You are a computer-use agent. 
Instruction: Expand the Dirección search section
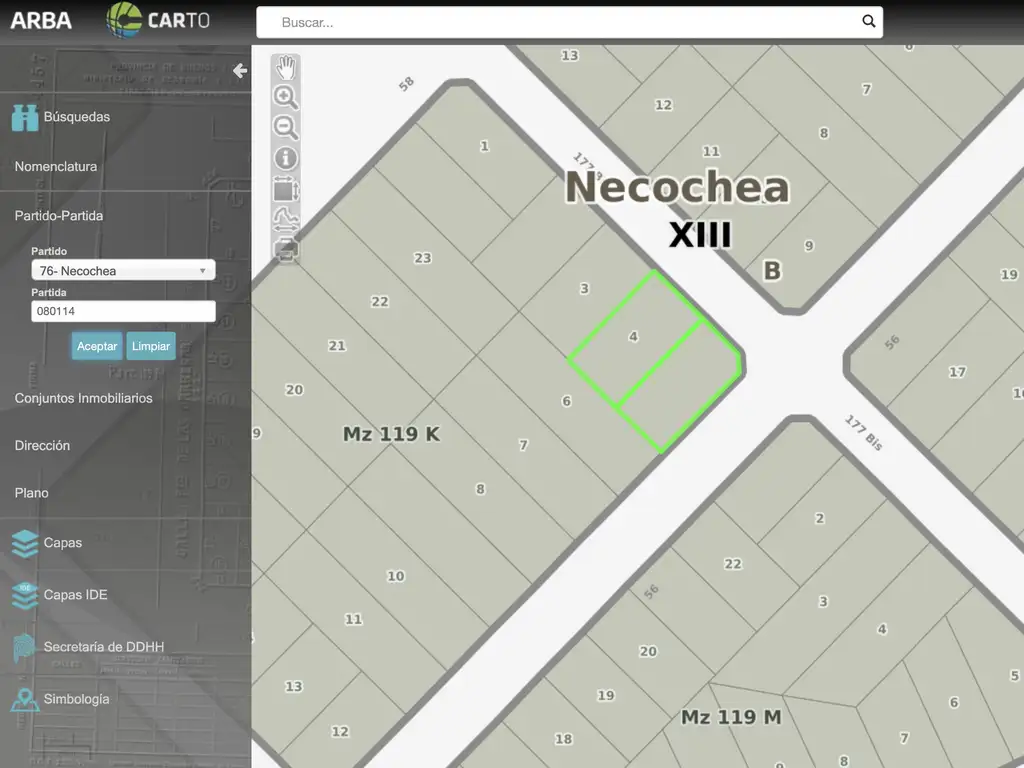click(43, 446)
